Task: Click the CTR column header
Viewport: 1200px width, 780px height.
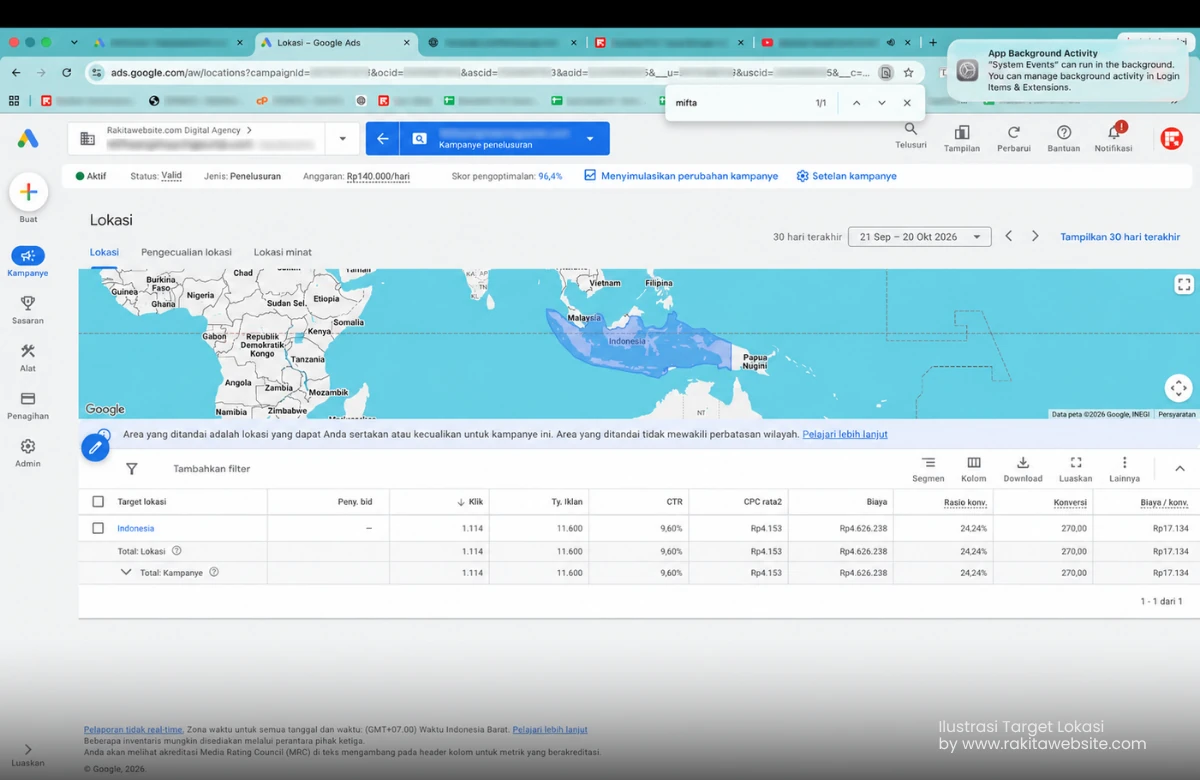Action: coord(675,501)
